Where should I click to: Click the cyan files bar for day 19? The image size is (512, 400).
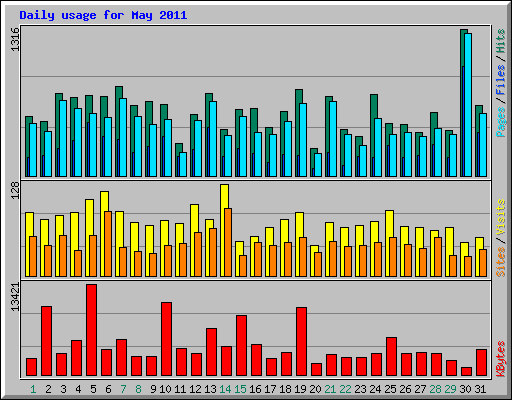(x=303, y=140)
